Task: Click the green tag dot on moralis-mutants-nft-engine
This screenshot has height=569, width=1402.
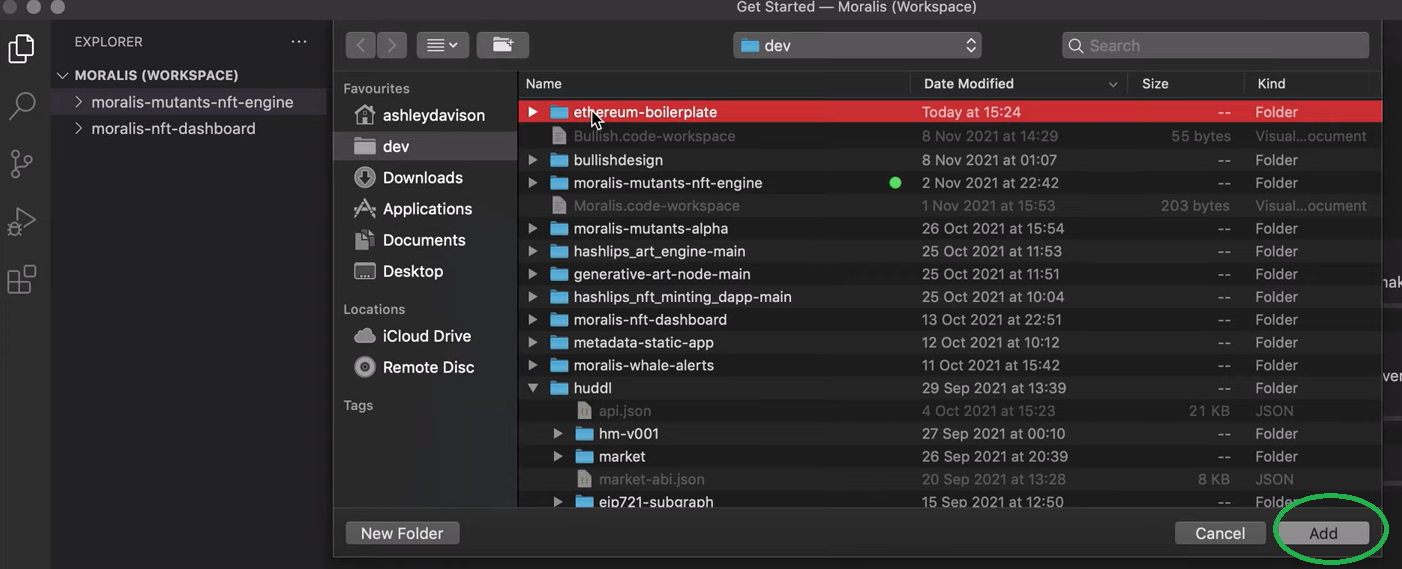Action: pos(895,183)
